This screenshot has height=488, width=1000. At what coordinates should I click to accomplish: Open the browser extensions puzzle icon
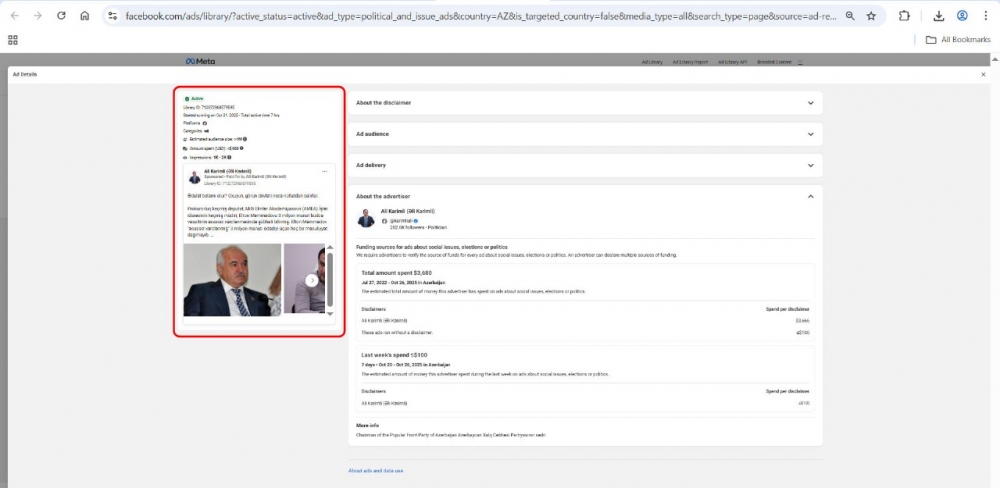[x=904, y=16]
